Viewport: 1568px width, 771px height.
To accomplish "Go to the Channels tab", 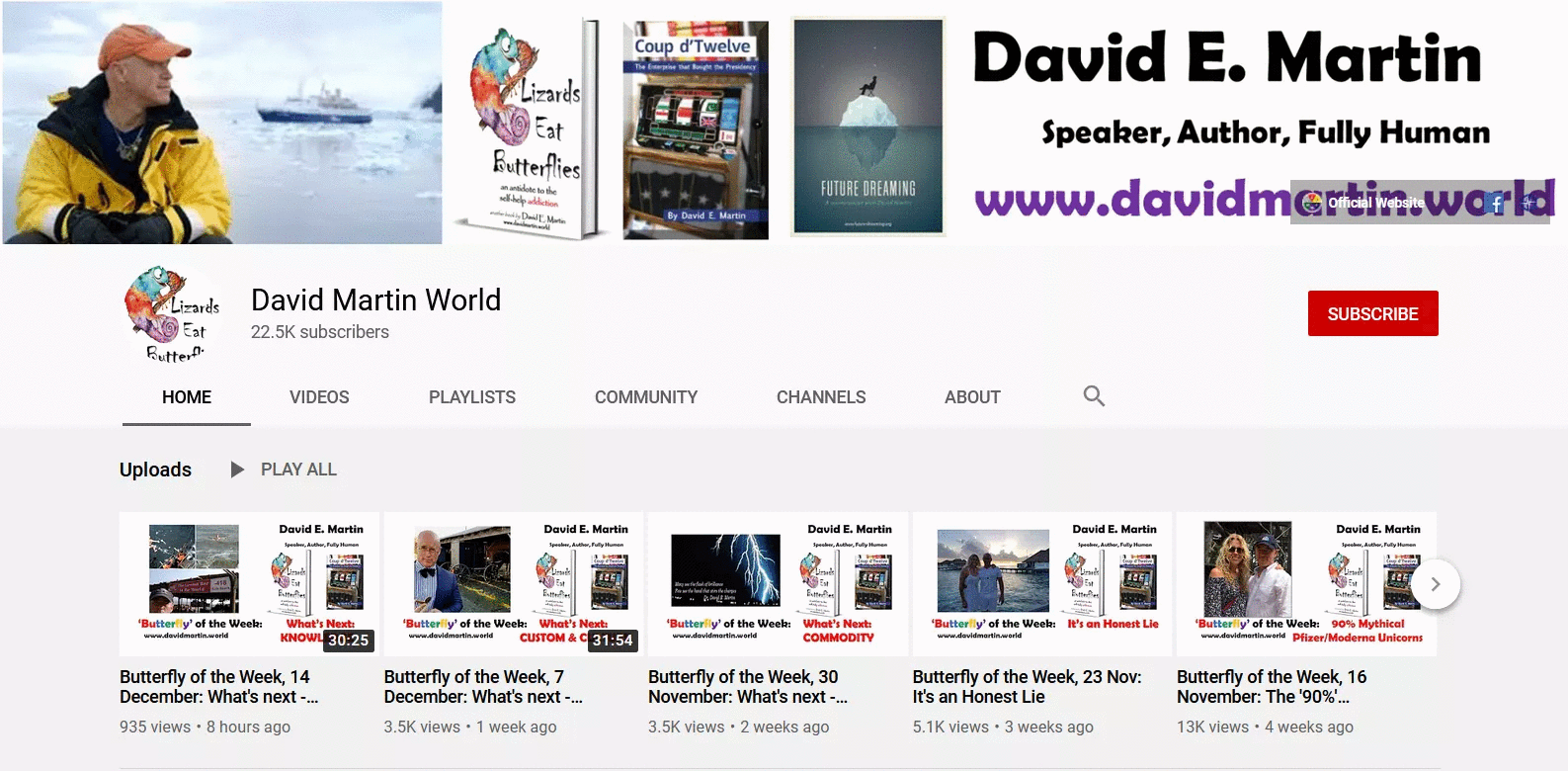I will tap(821, 397).
